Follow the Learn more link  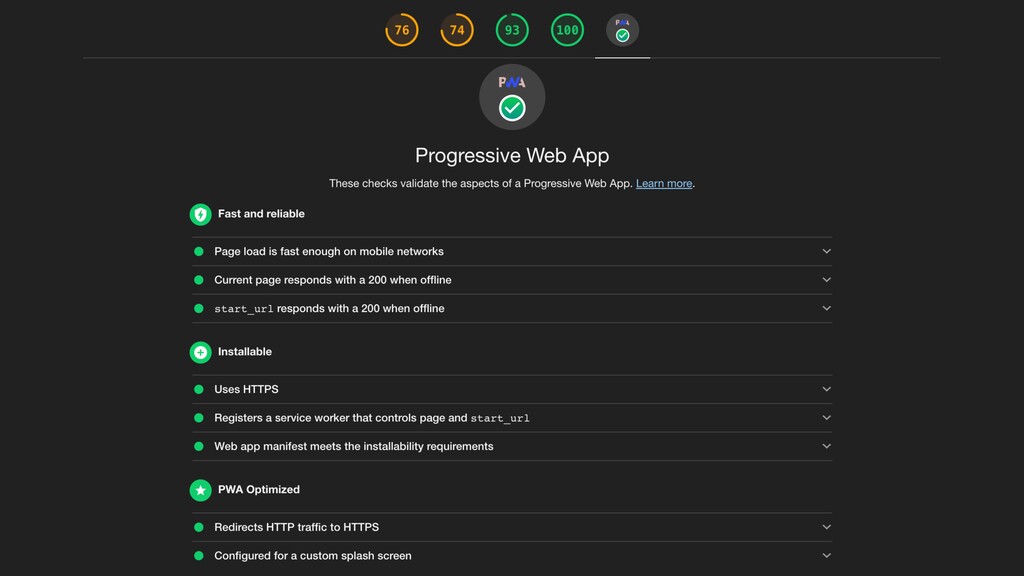click(664, 184)
